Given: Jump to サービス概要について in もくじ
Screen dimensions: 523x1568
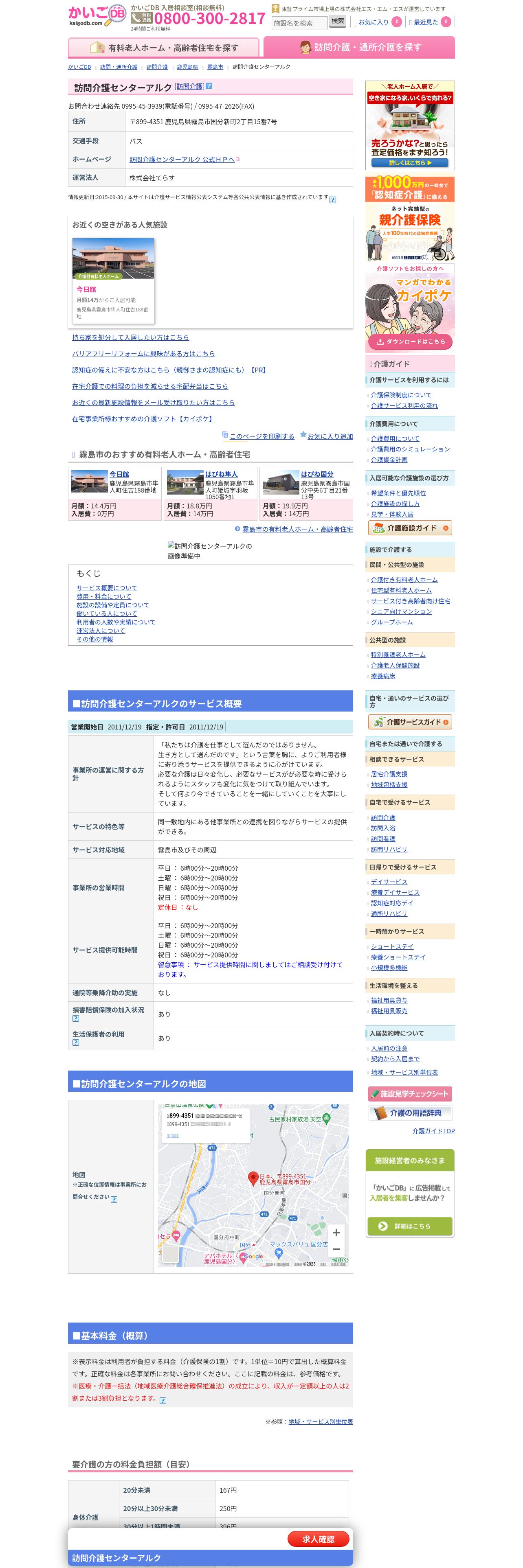Looking at the screenshot, I should click(x=107, y=588).
